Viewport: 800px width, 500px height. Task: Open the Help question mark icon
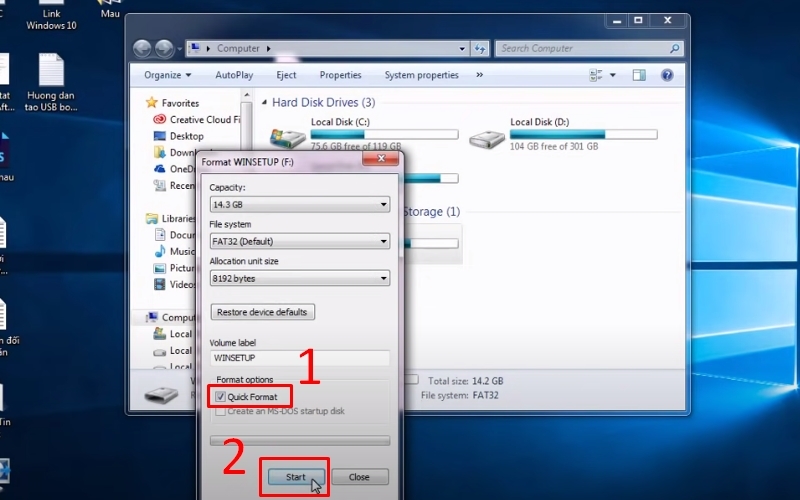[667, 76]
